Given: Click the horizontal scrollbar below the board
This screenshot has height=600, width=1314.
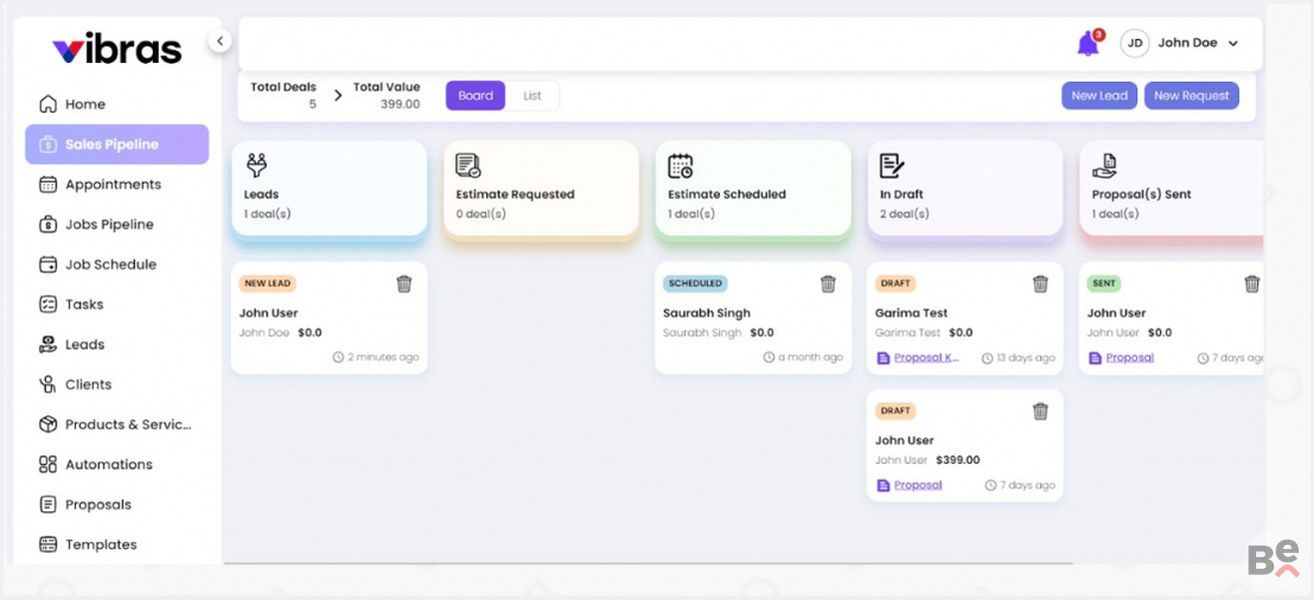Looking at the screenshot, I should 648,564.
